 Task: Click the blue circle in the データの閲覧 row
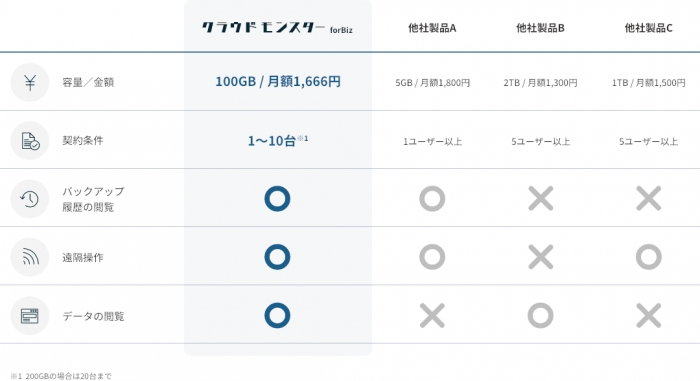click(x=277, y=315)
